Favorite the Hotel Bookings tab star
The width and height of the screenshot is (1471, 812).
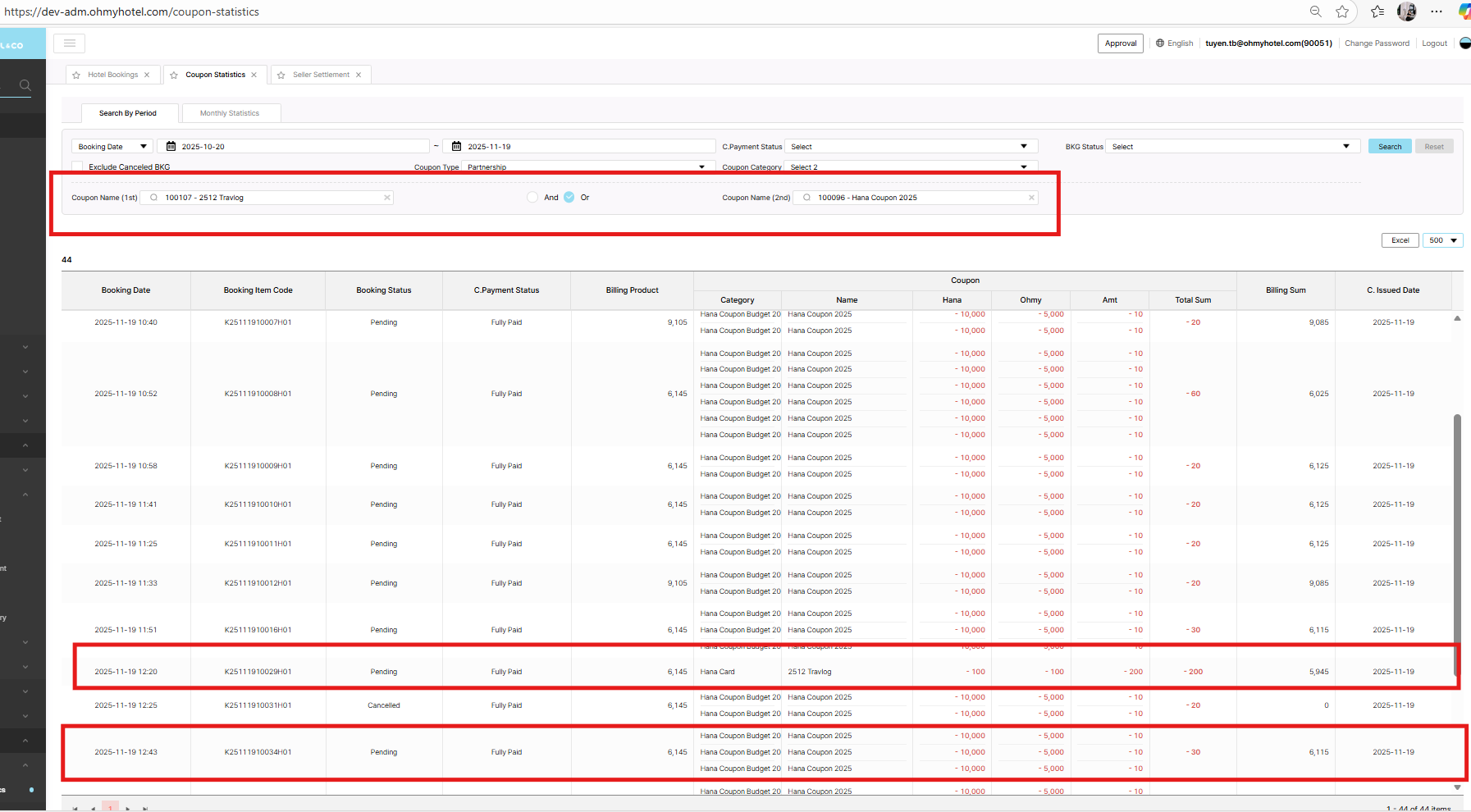[76, 75]
